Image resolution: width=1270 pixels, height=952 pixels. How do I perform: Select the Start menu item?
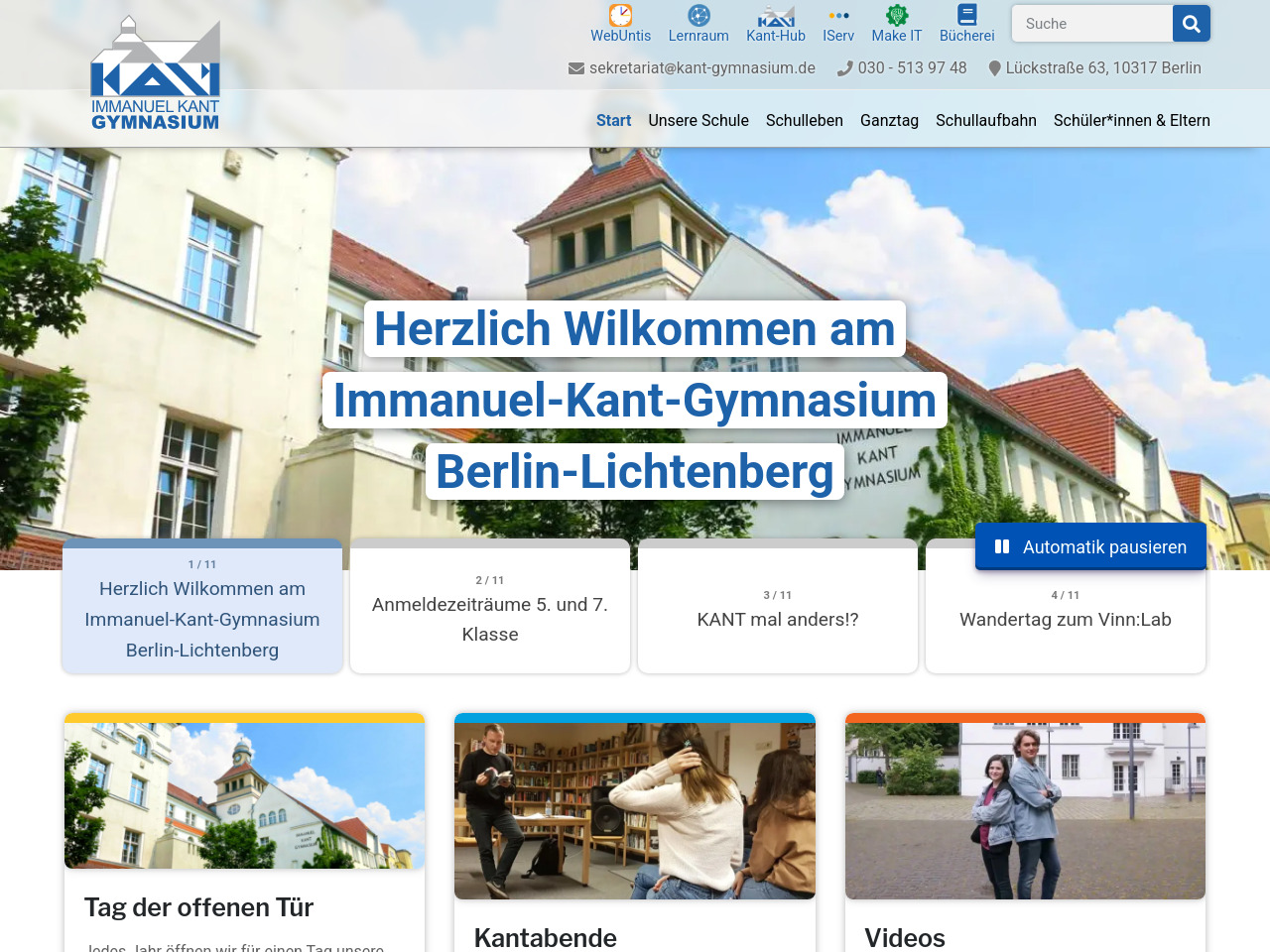click(613, 120)
